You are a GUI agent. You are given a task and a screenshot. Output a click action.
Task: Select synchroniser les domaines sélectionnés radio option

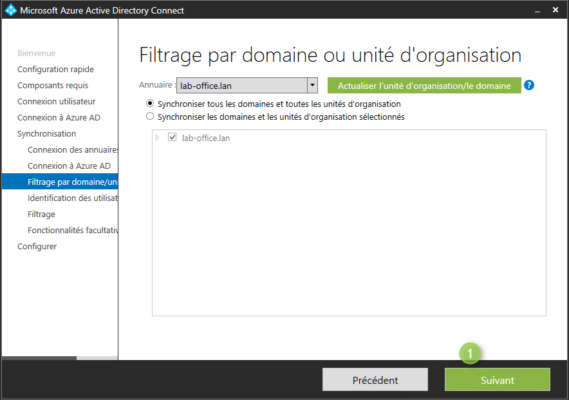pyautogui.click(x=150, y=117)
